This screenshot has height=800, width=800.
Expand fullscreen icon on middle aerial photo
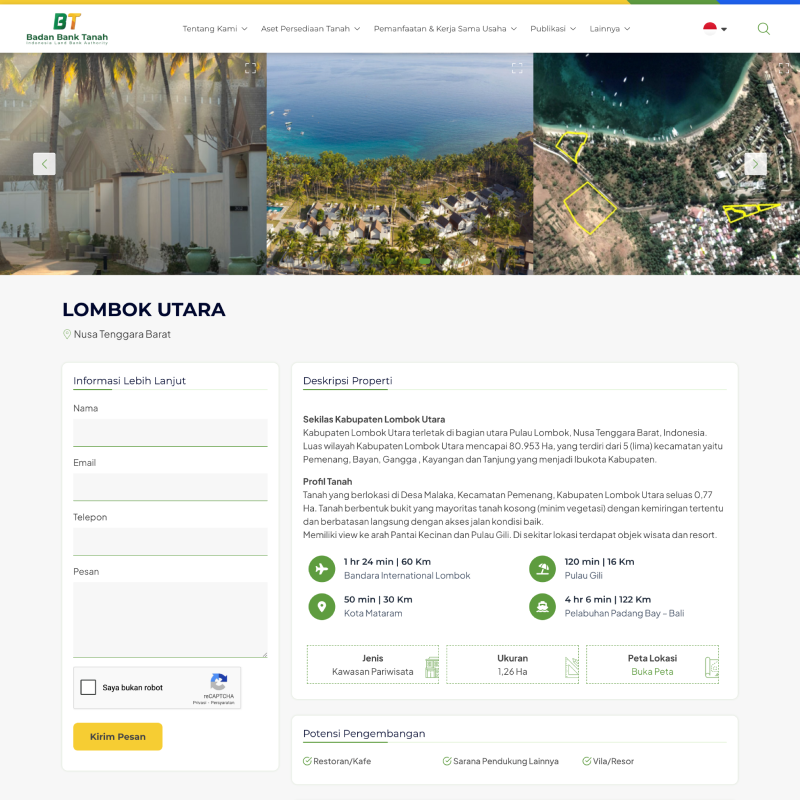[x=517, y=68]
